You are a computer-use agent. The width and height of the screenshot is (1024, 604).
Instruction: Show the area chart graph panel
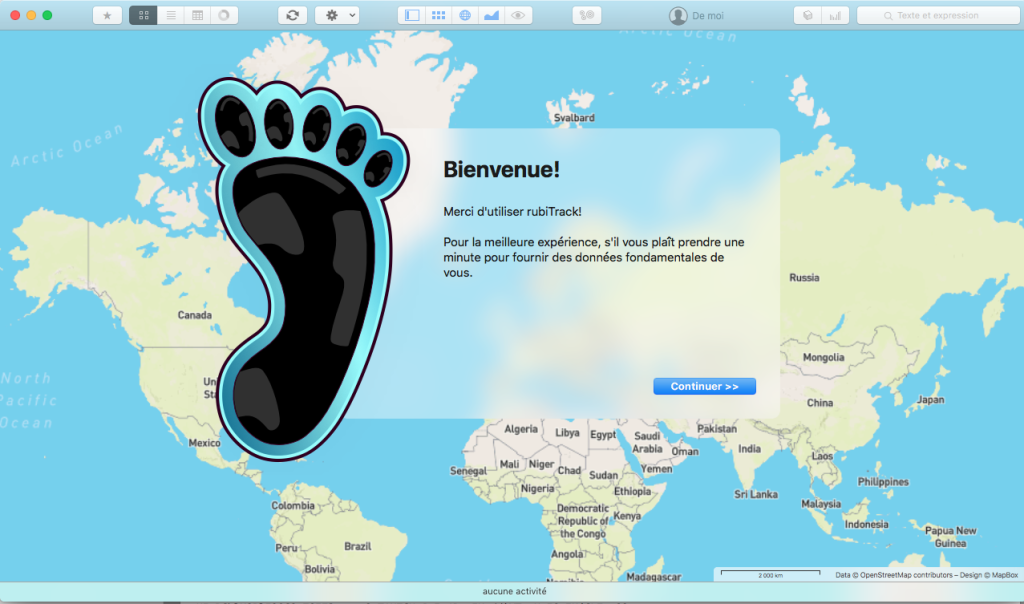click(491, 15)
